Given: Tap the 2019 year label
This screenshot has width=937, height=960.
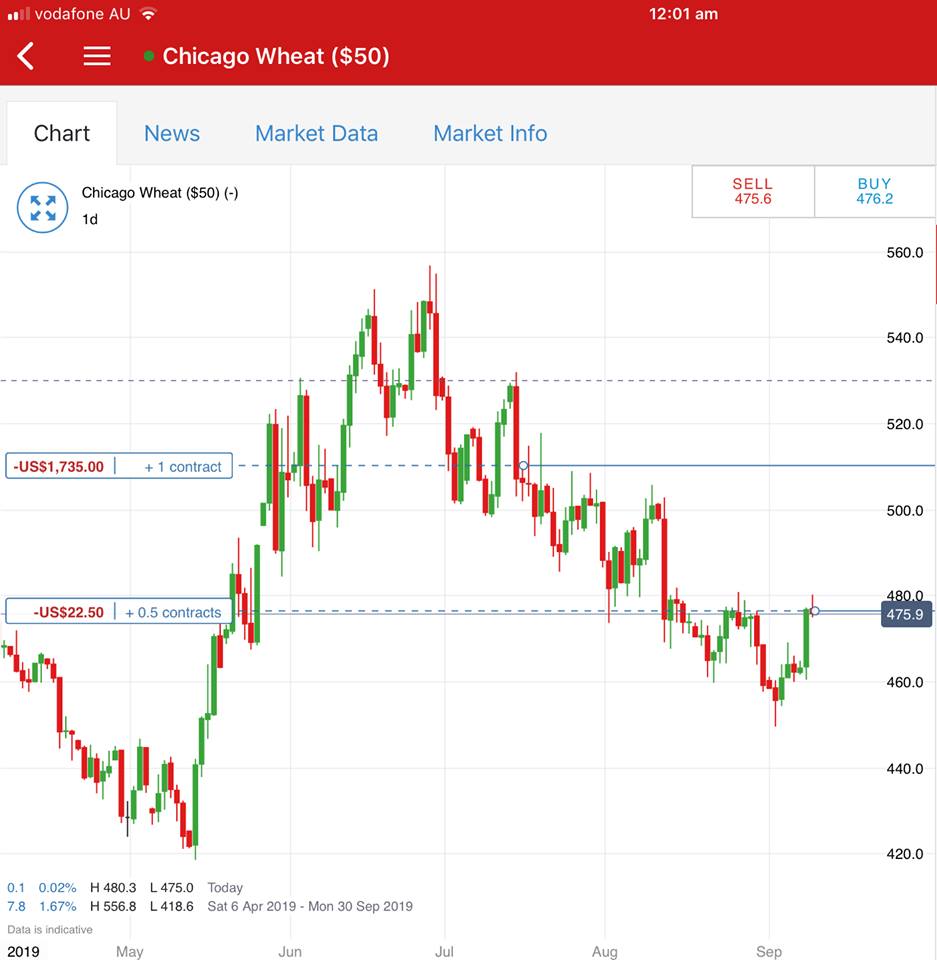Looking at the screenshot, I should pyautogui.click(x=23, y=951).
